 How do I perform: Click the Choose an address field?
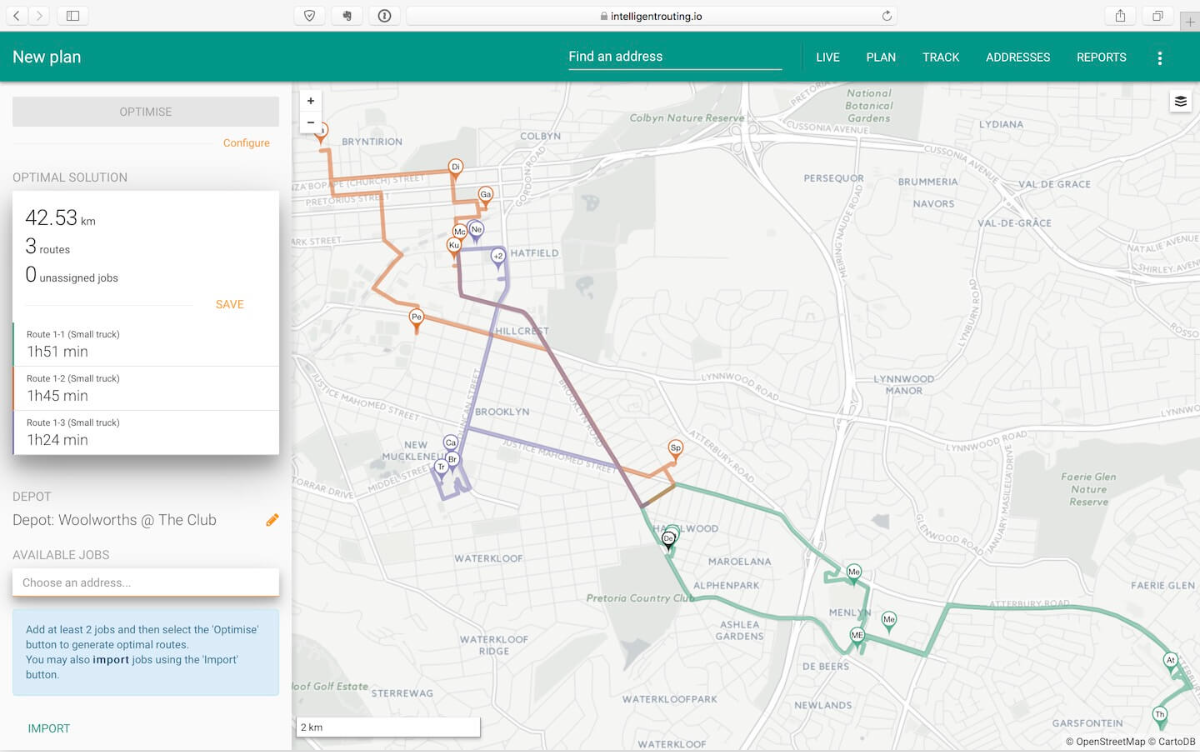pos(146,583)
